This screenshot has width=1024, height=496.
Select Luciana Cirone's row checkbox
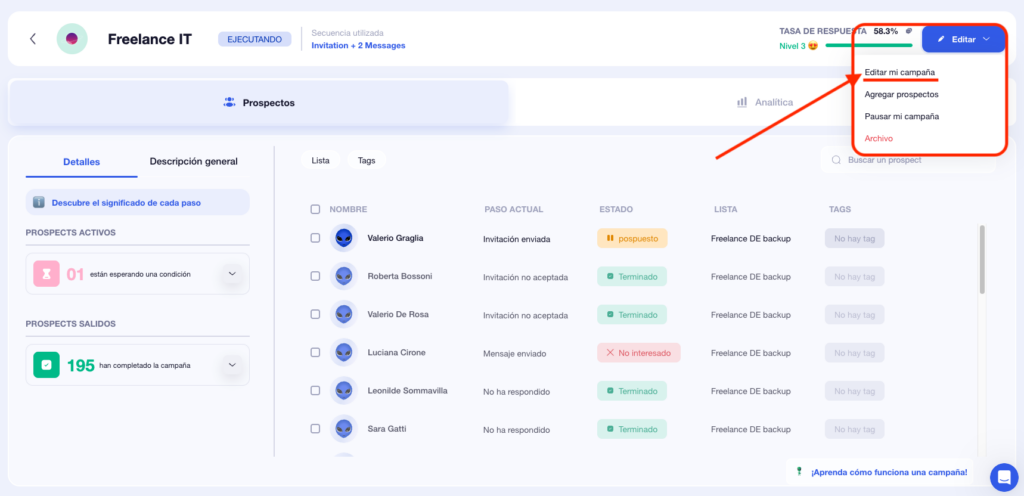coord(315,352)
